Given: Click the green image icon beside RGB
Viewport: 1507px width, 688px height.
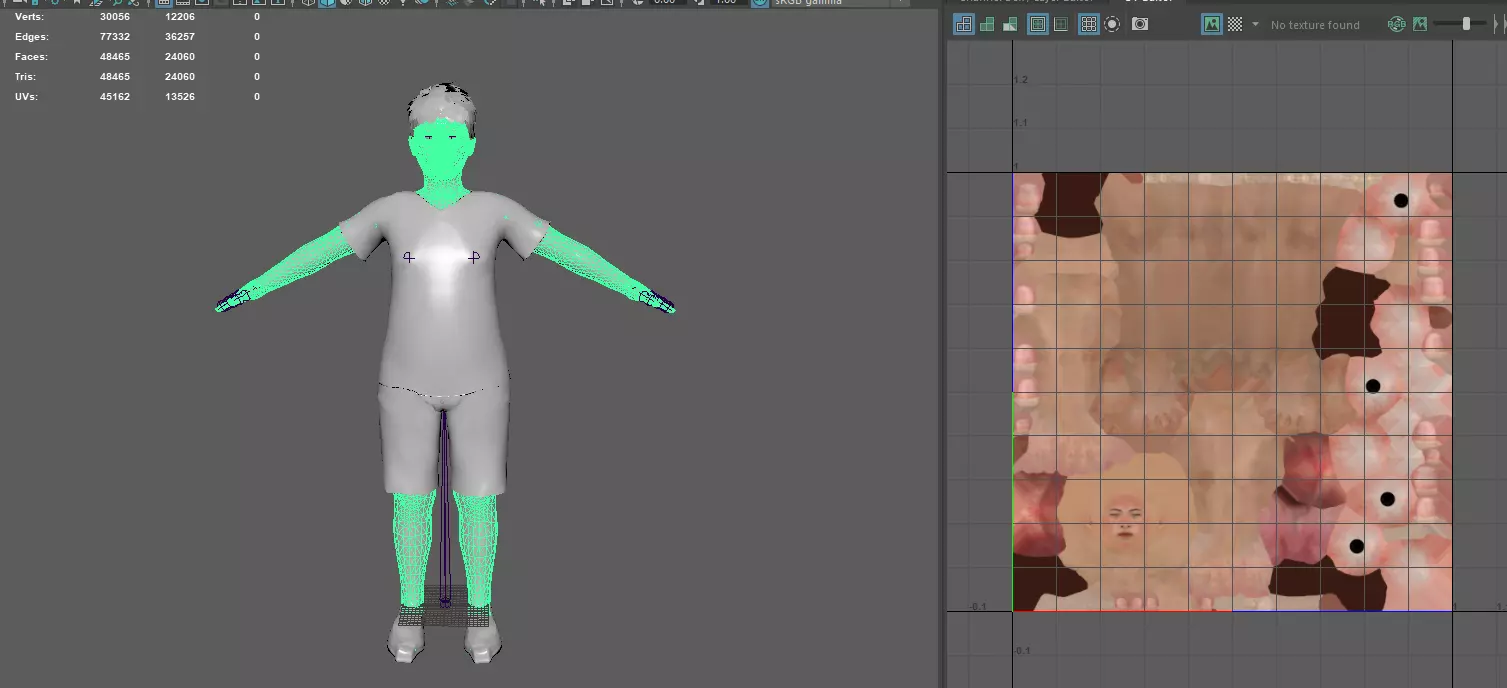Looking at the screenshot, I should 1420,24.
